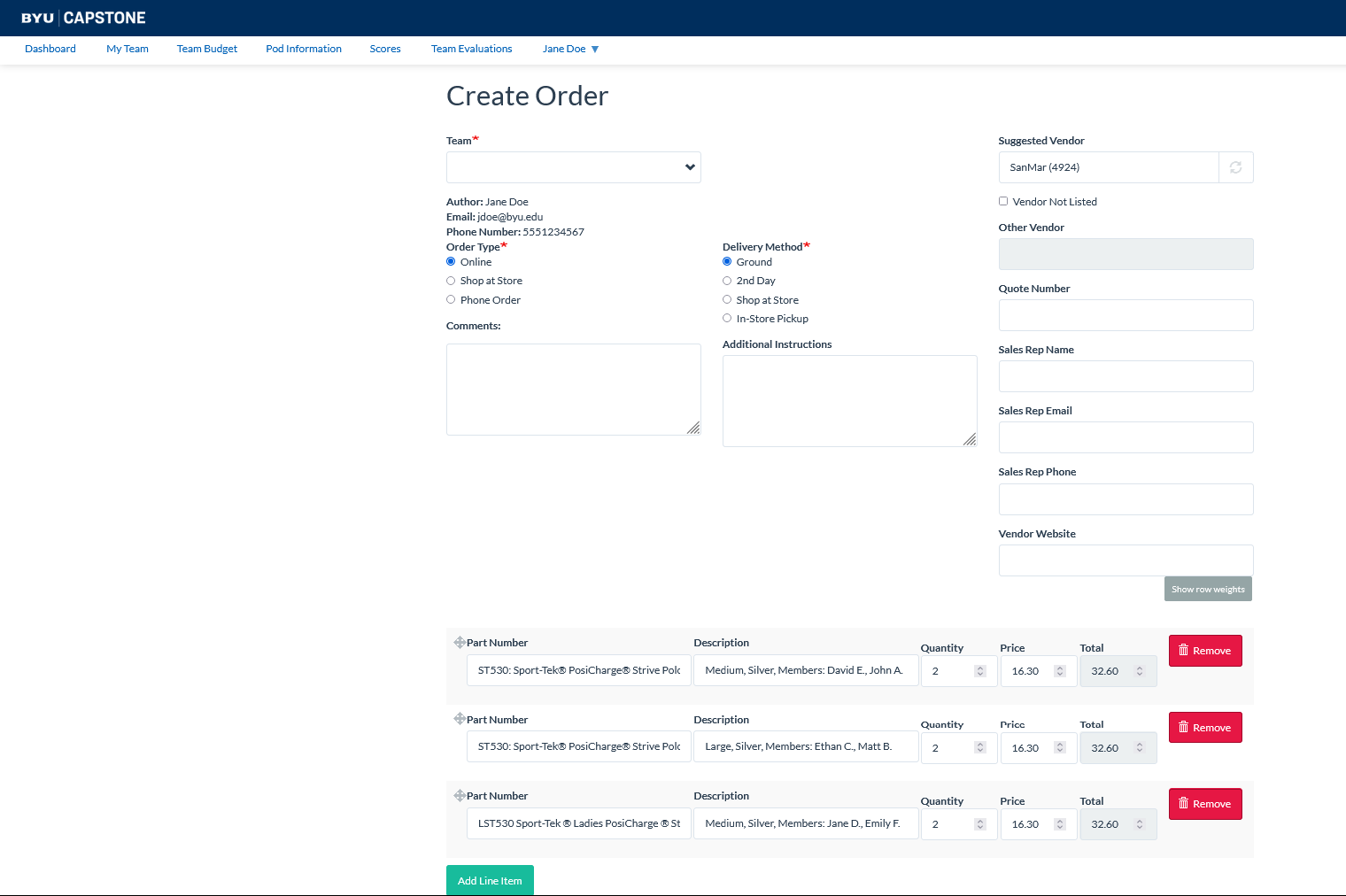Expand the Jane Doe user menu
Viewport: 1346px width, 896px height.
pyautogui.click(x=570, y=50)
